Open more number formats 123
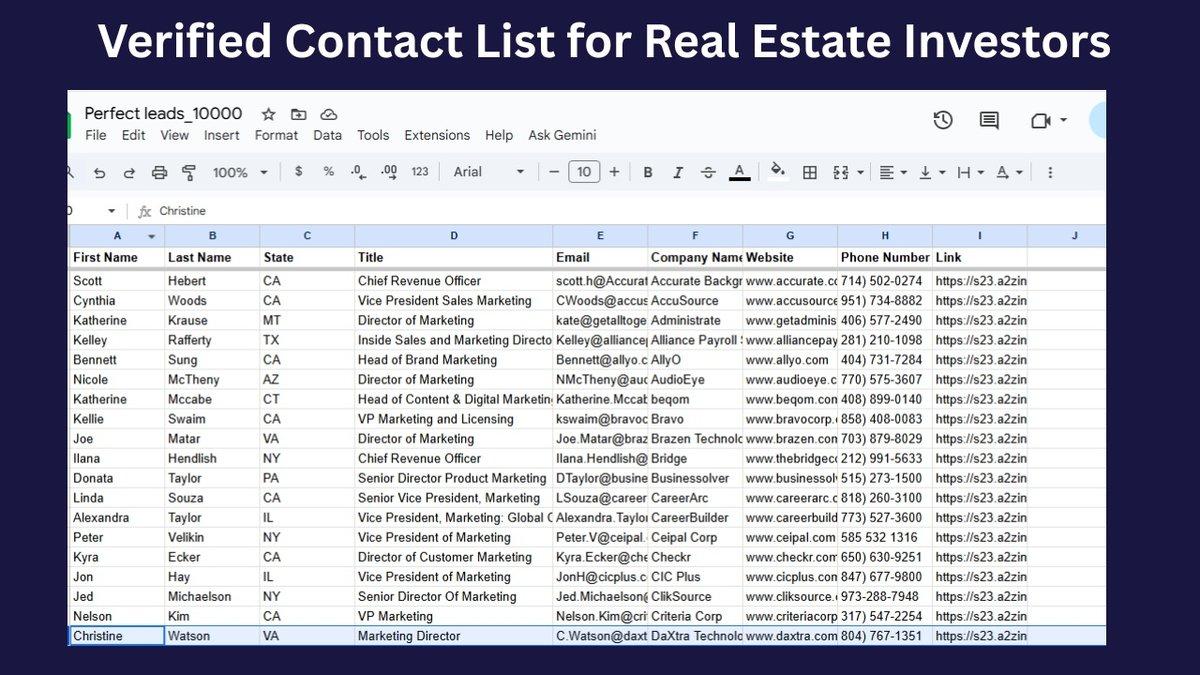Image resolution: width=1200 pixels, height=675 pixels. click(420, 172)
